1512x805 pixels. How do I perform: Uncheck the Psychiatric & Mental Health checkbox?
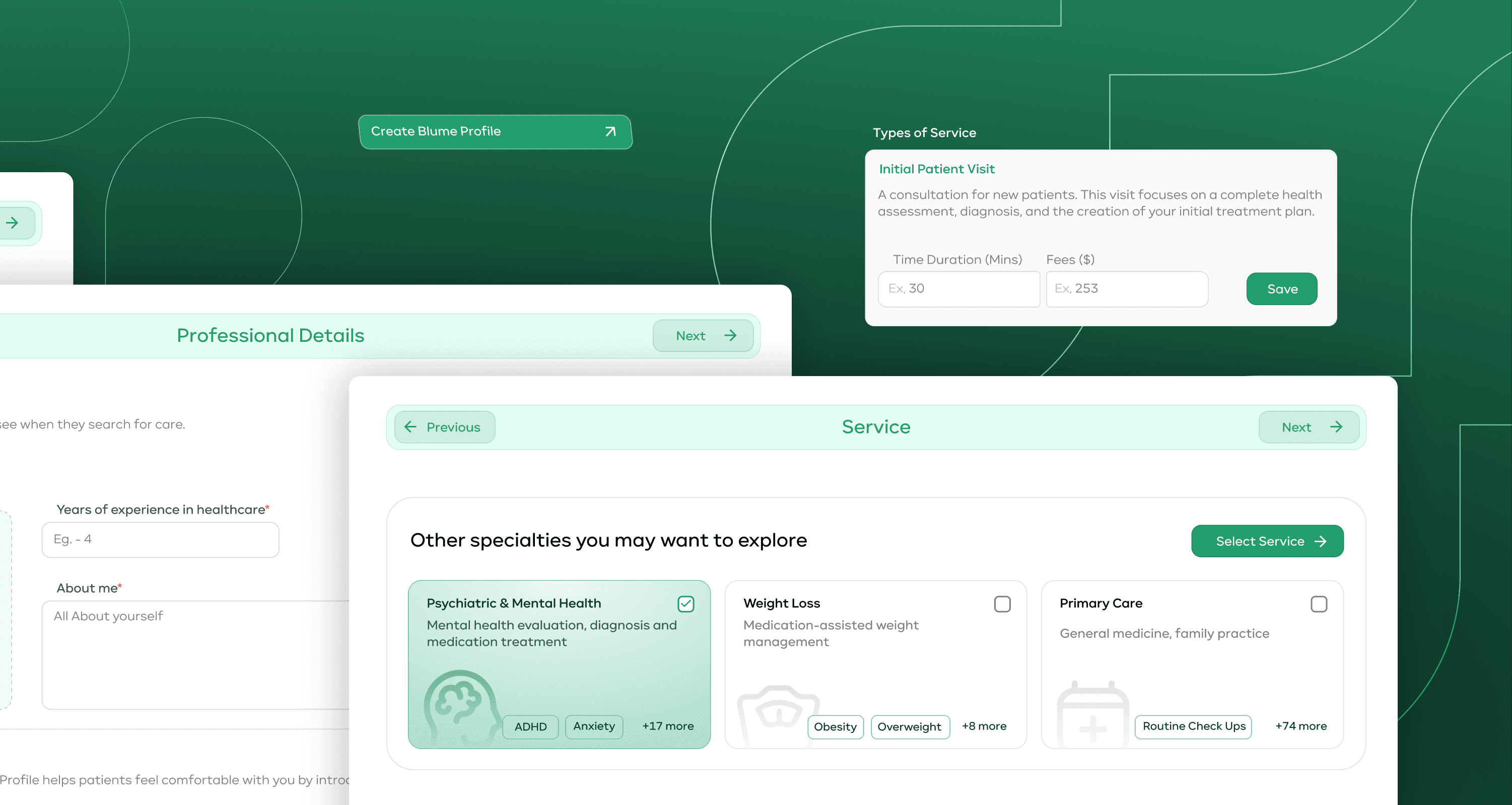pyautogui.click(x=685, y=604)
